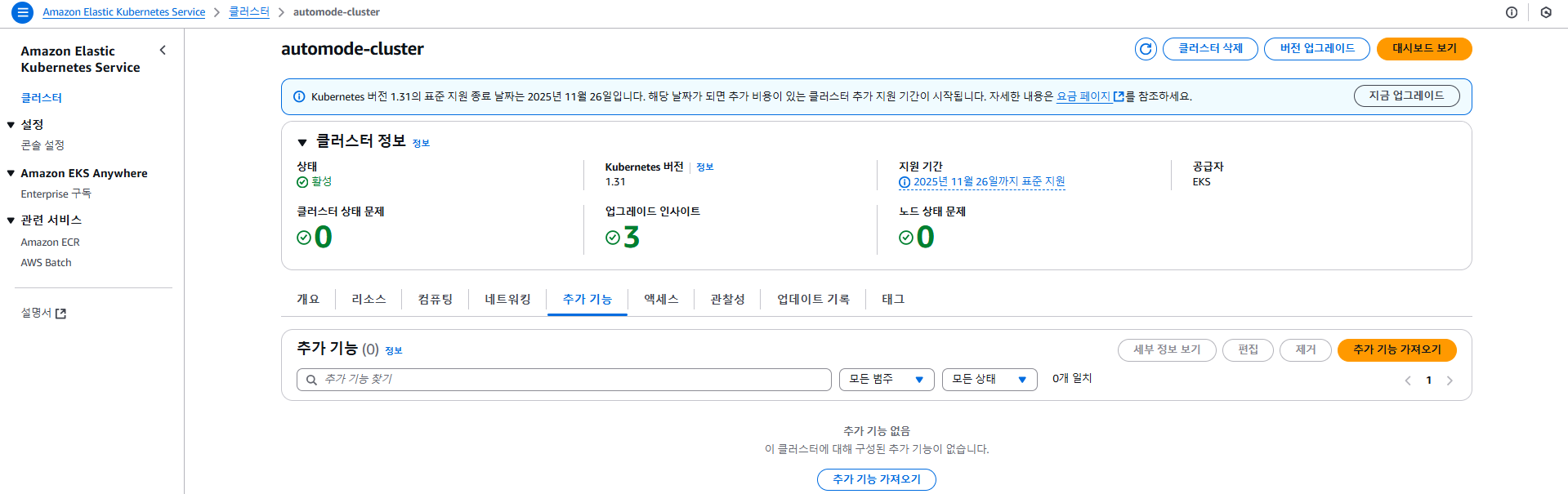Go to next page of add-ons

point(1450,381)
